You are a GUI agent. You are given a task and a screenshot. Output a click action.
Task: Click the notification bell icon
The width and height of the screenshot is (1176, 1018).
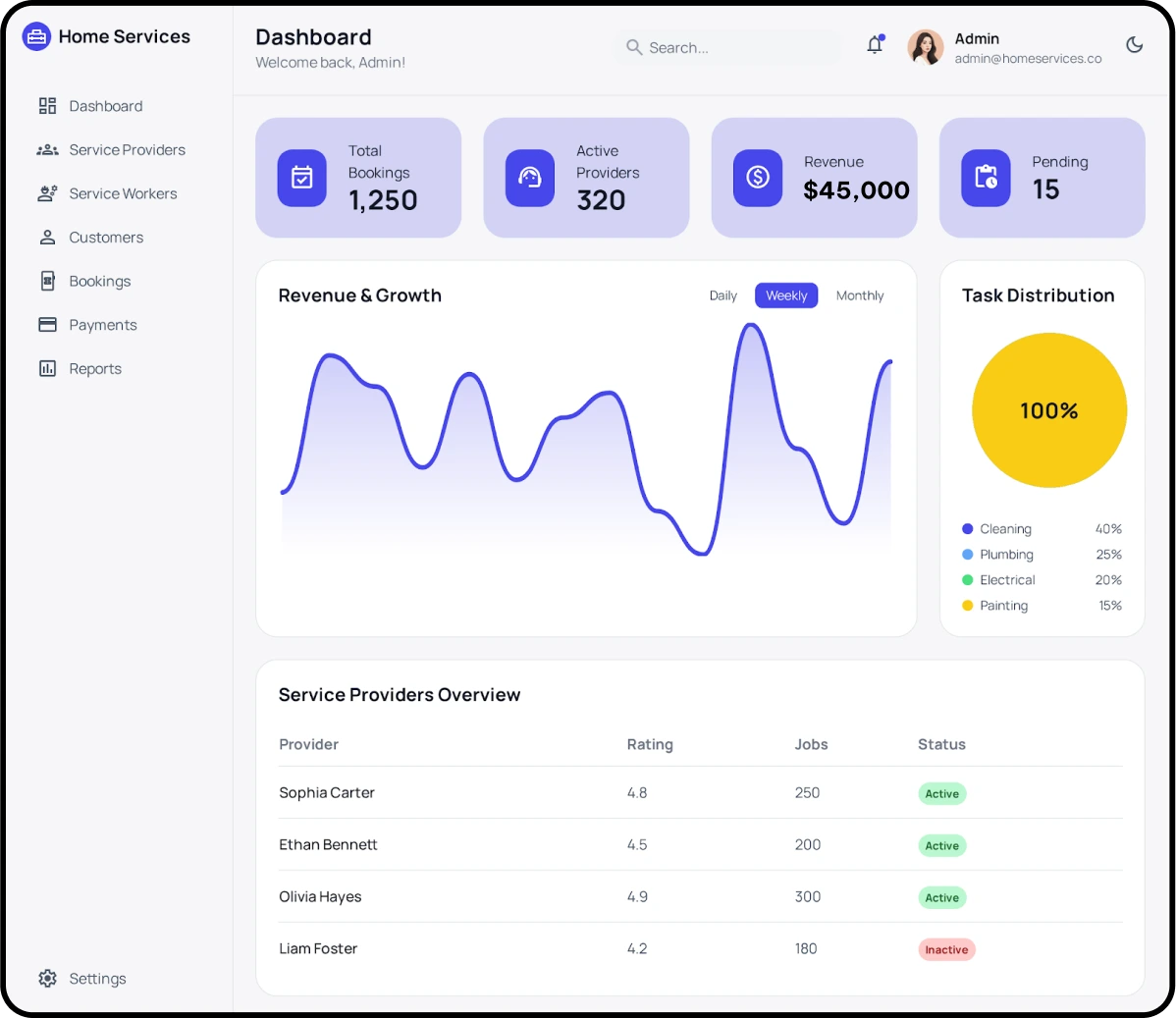pos(875,45)
